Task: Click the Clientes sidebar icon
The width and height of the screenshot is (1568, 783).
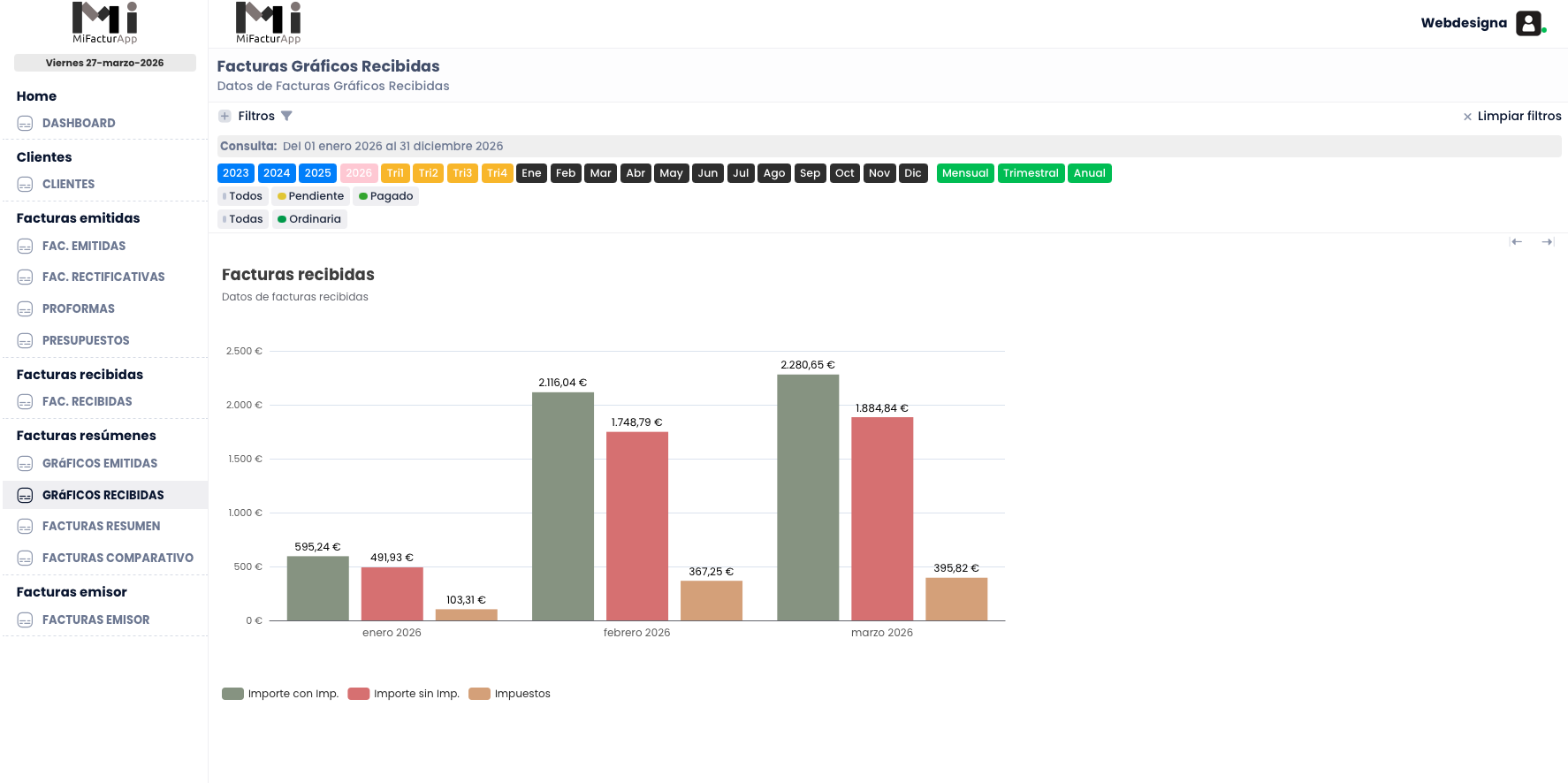Action: 25,185
